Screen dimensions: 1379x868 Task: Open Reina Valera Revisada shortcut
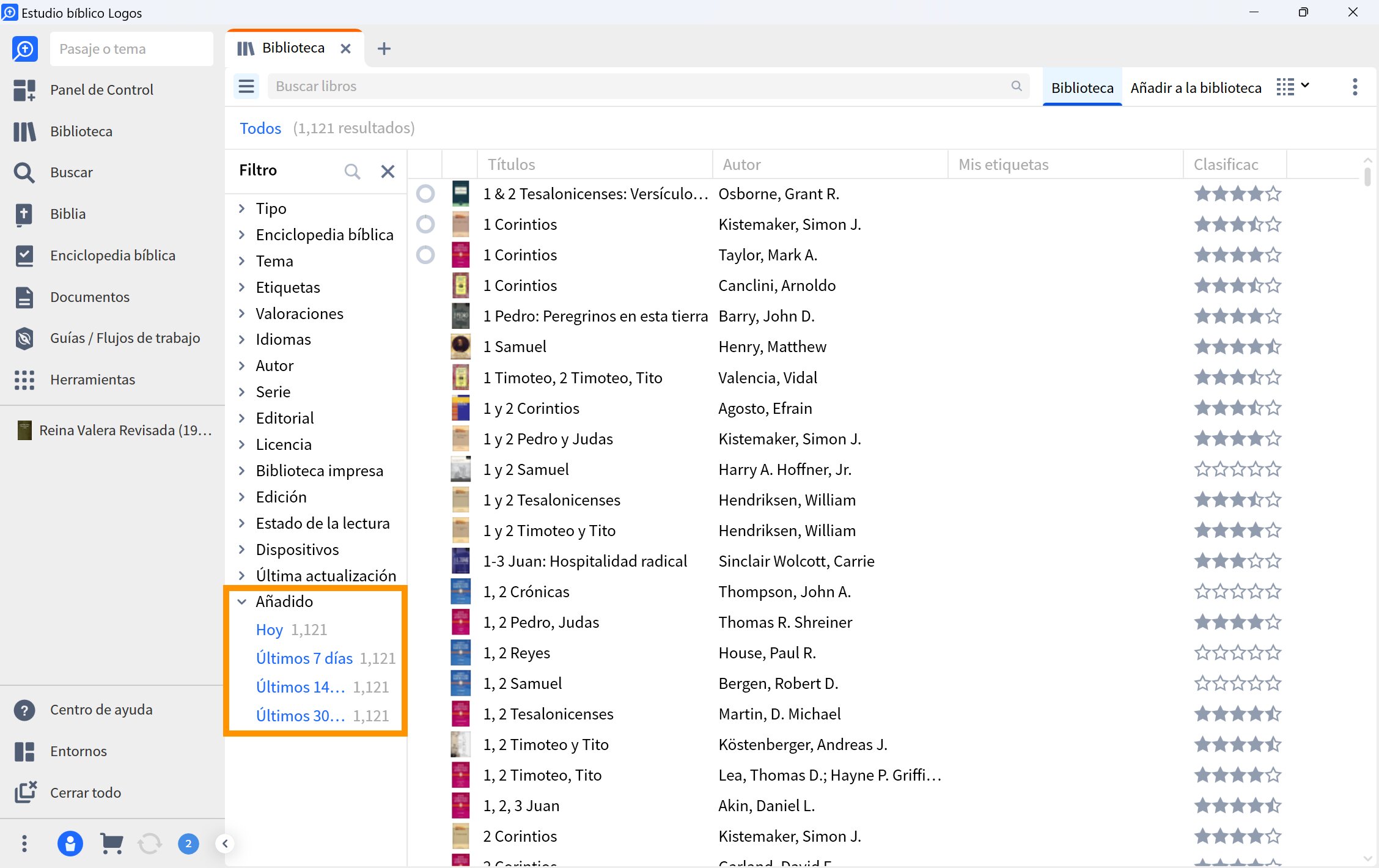point(114,430)
